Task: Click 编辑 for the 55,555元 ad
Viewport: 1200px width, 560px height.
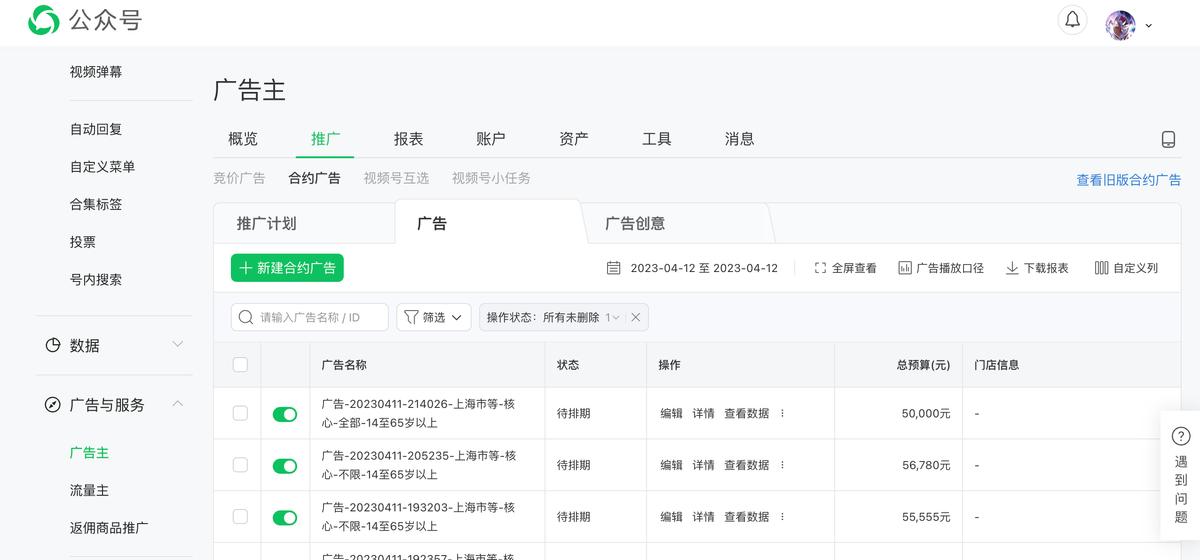Action: point(672,517)
